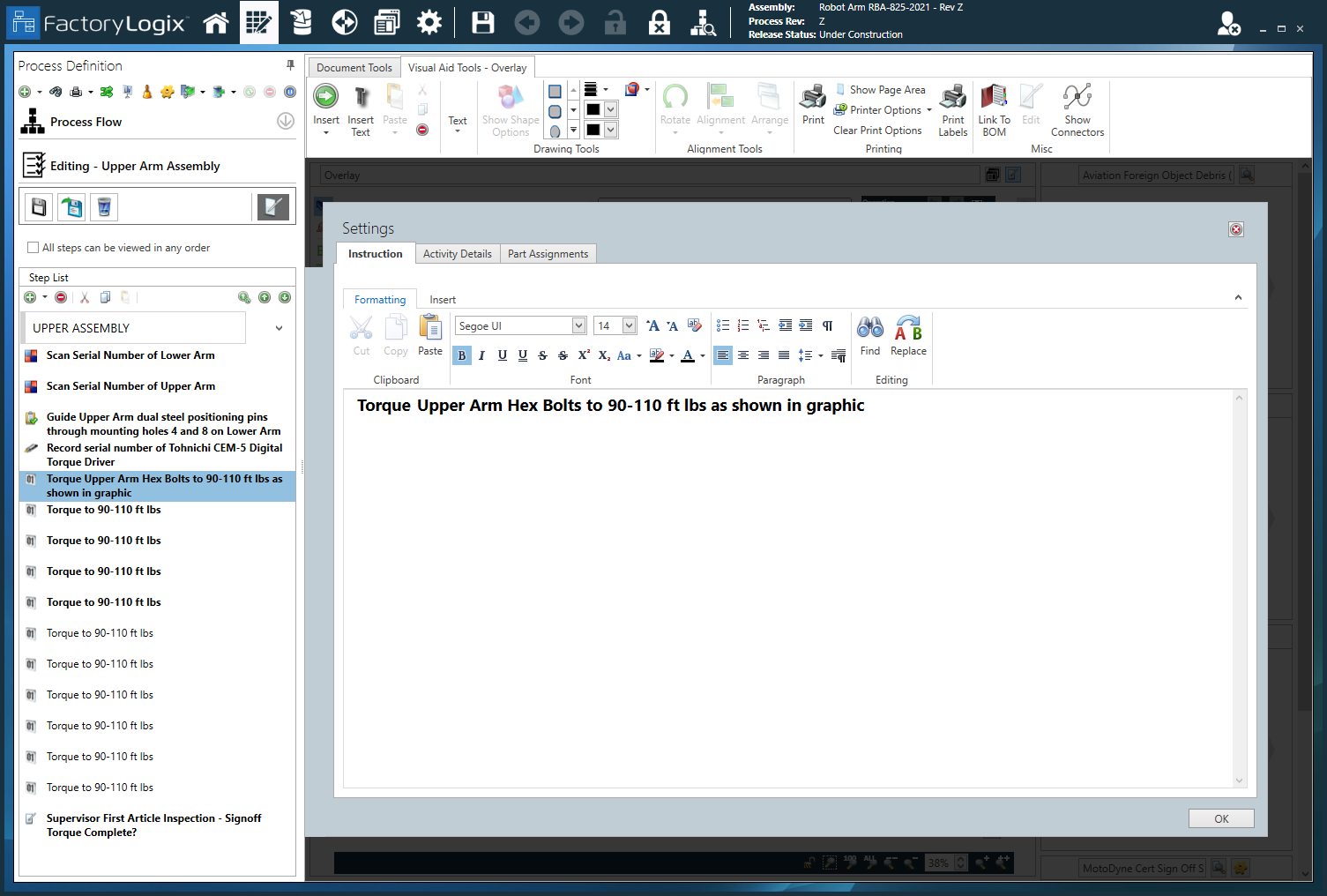
Task: Switch to the Part Assignments tab
Action: tap(548, 254)
